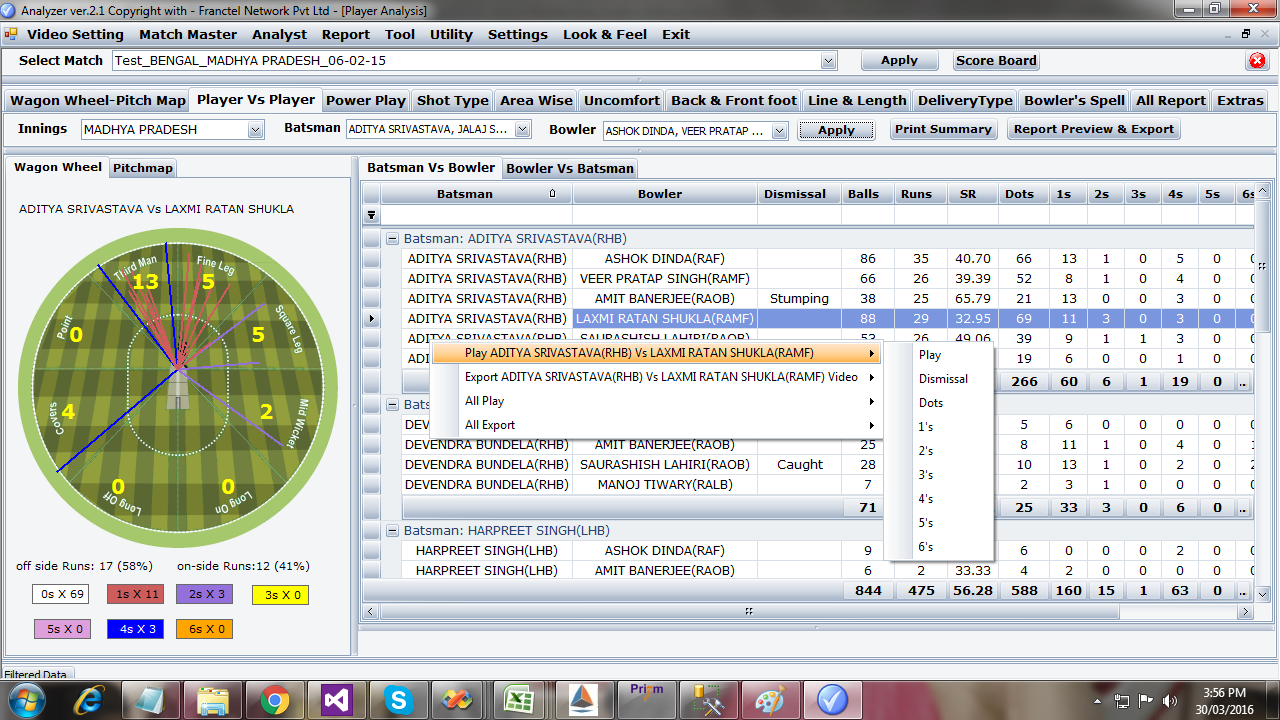Open Paint from the taskbar
The width and height of the screenshot is (1280, 720).
pyautogui.click(x=771, y=700)
